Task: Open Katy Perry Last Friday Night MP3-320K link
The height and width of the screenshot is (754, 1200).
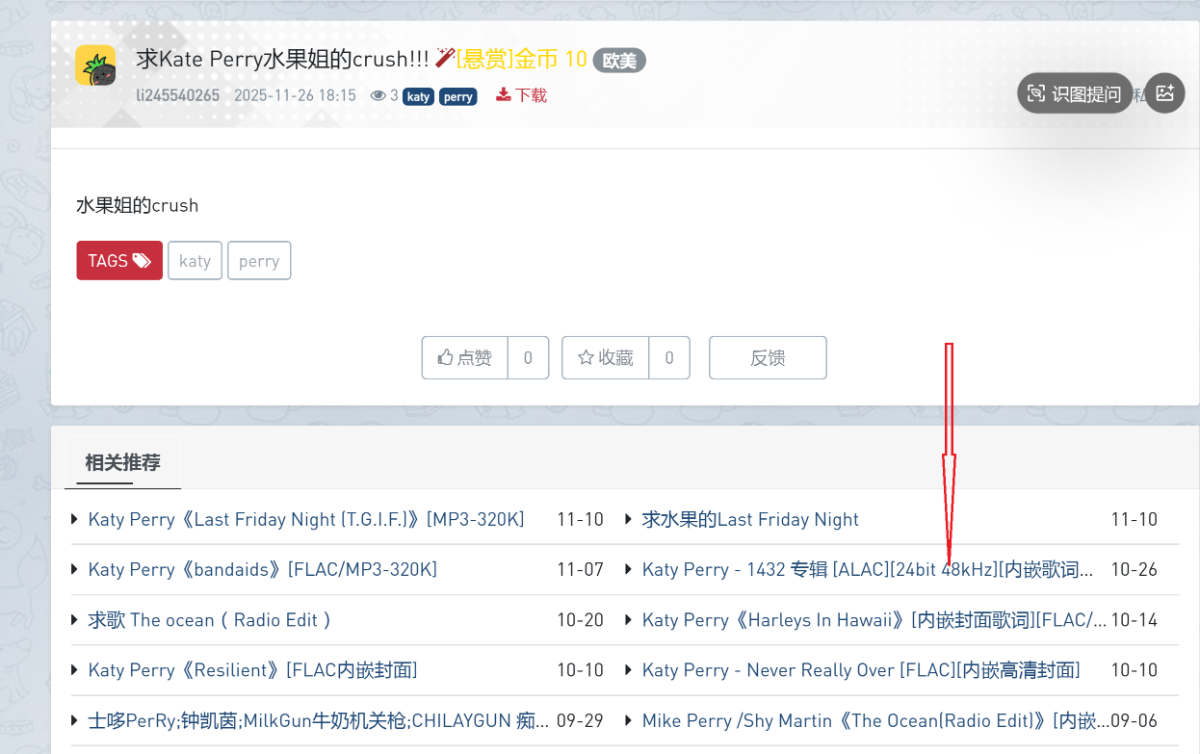Action: [x=306, y=519]
